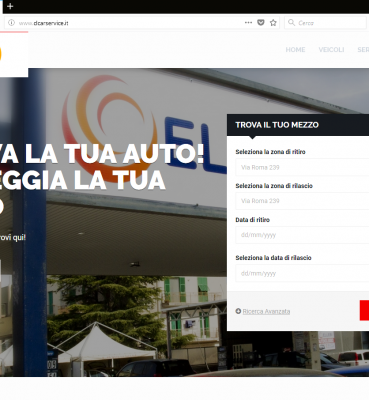Click the Data di ritiro label
The width and height of the screenshot is (369, 400).
tap(253, 220)
